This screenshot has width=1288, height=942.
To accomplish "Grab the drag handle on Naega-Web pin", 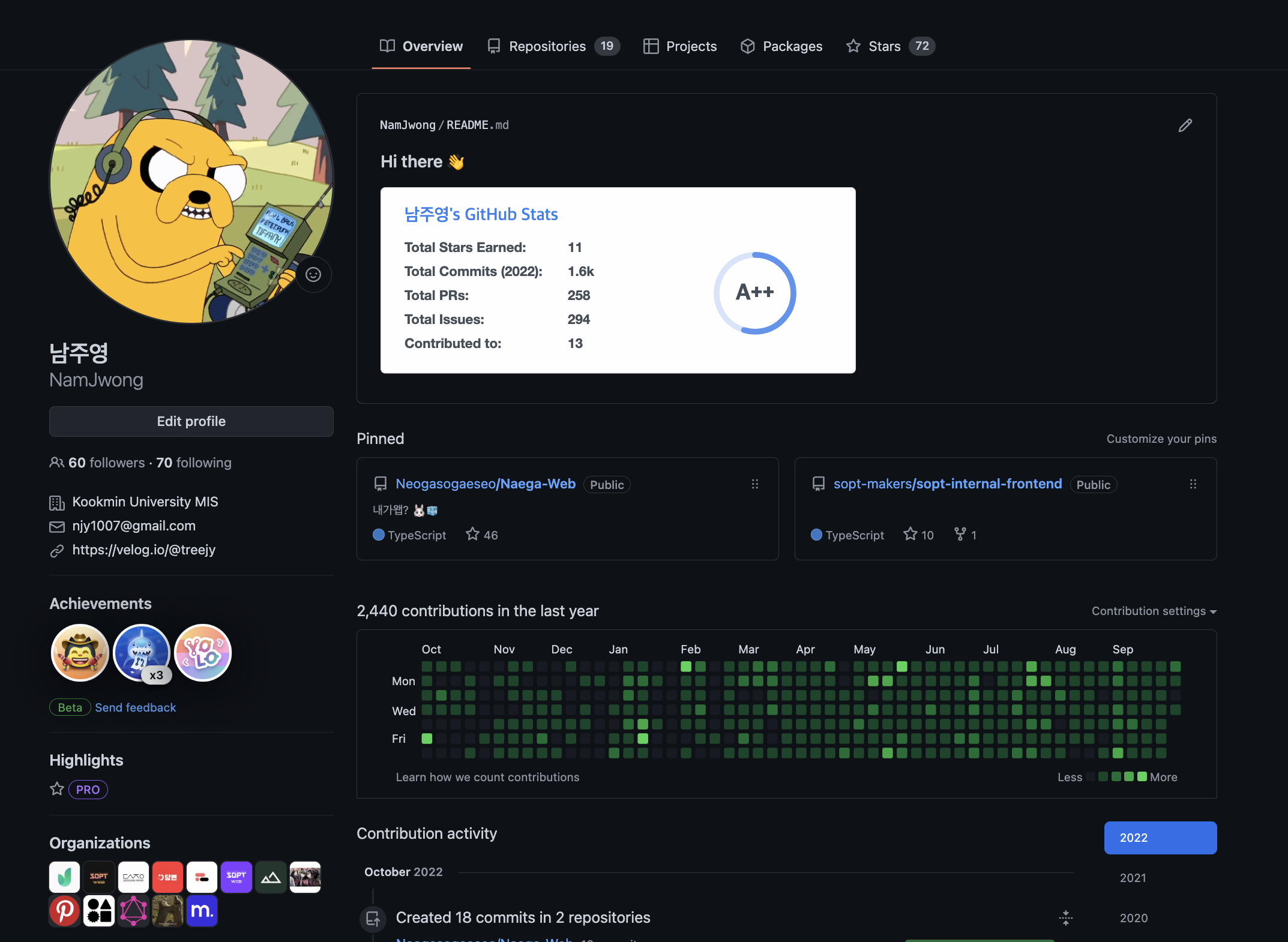I will 755,484.
